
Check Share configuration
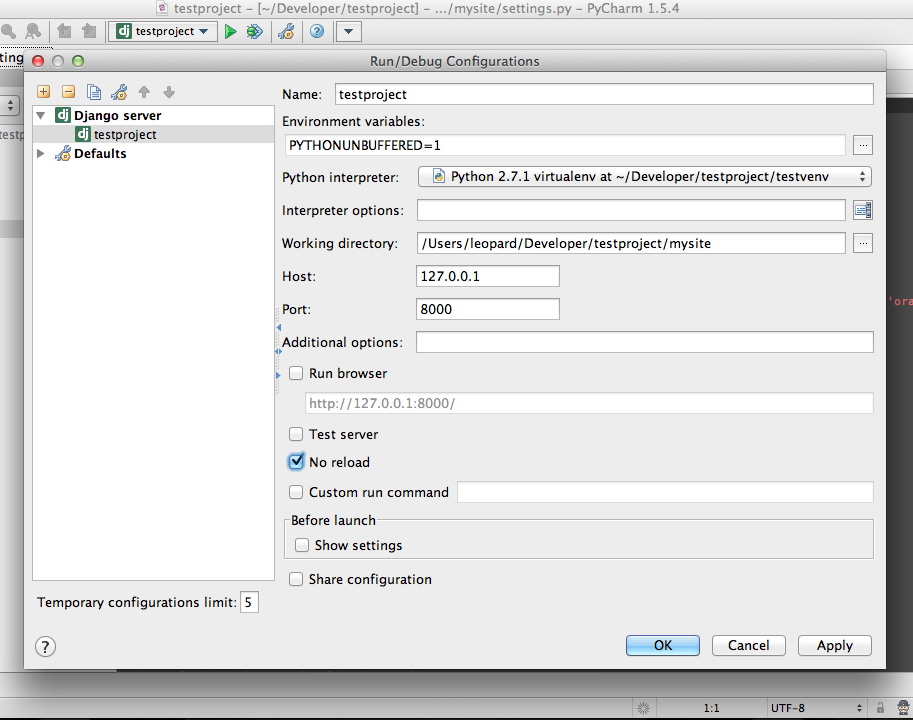296,579
